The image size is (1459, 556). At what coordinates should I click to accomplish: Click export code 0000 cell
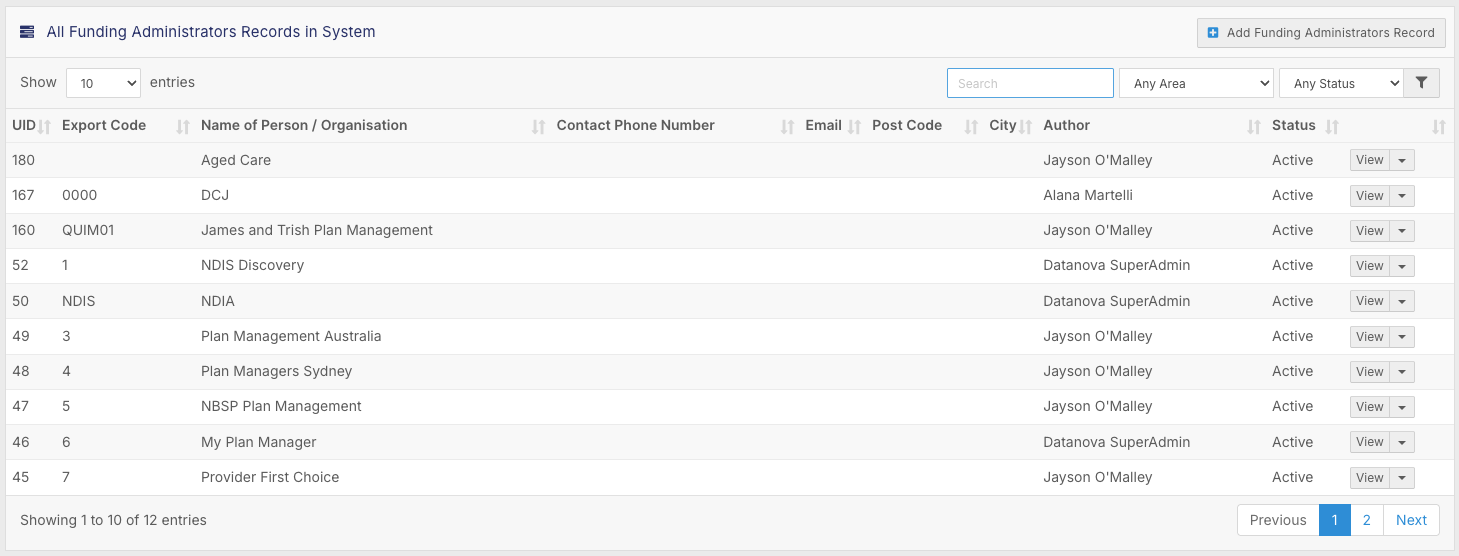click(x=80, y=195)
